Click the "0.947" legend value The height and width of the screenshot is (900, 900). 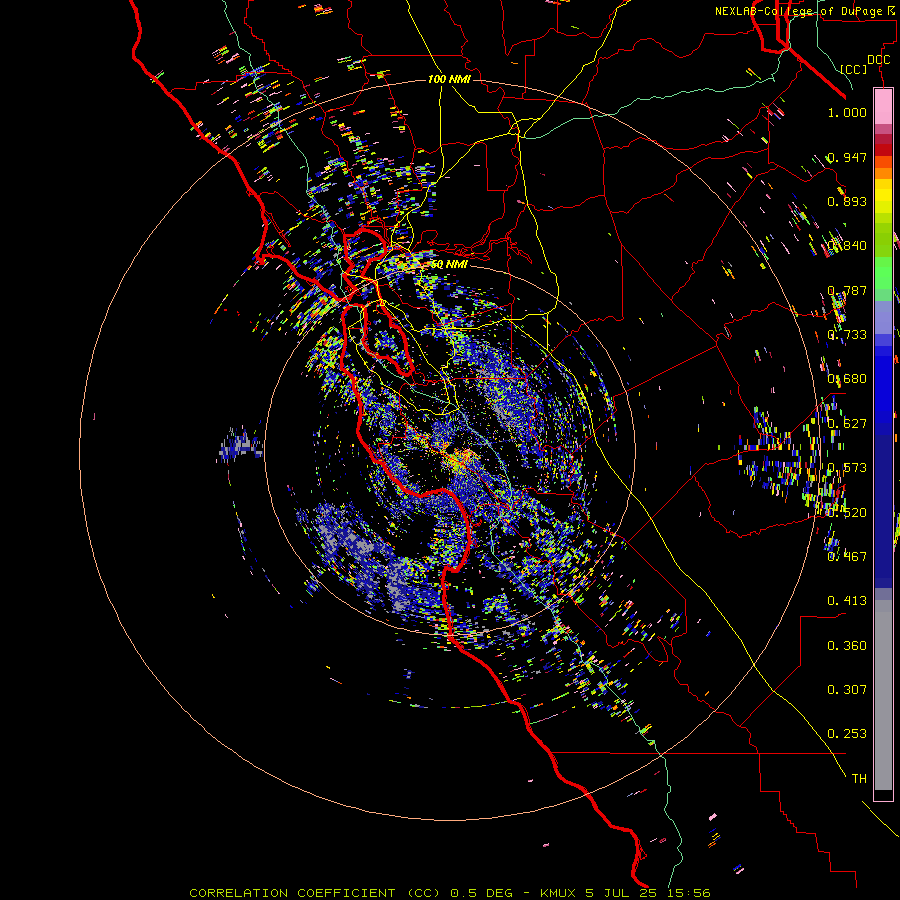847,157
